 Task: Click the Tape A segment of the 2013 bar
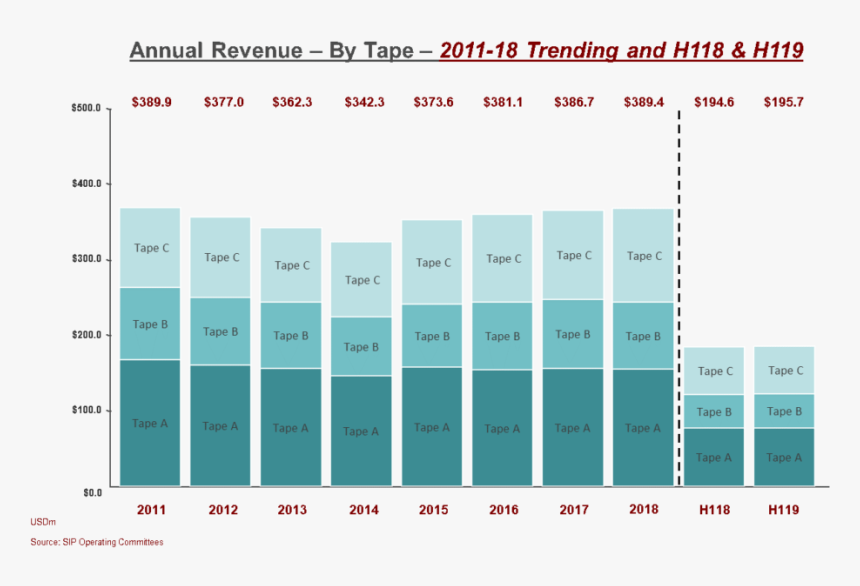pos(291,427)
